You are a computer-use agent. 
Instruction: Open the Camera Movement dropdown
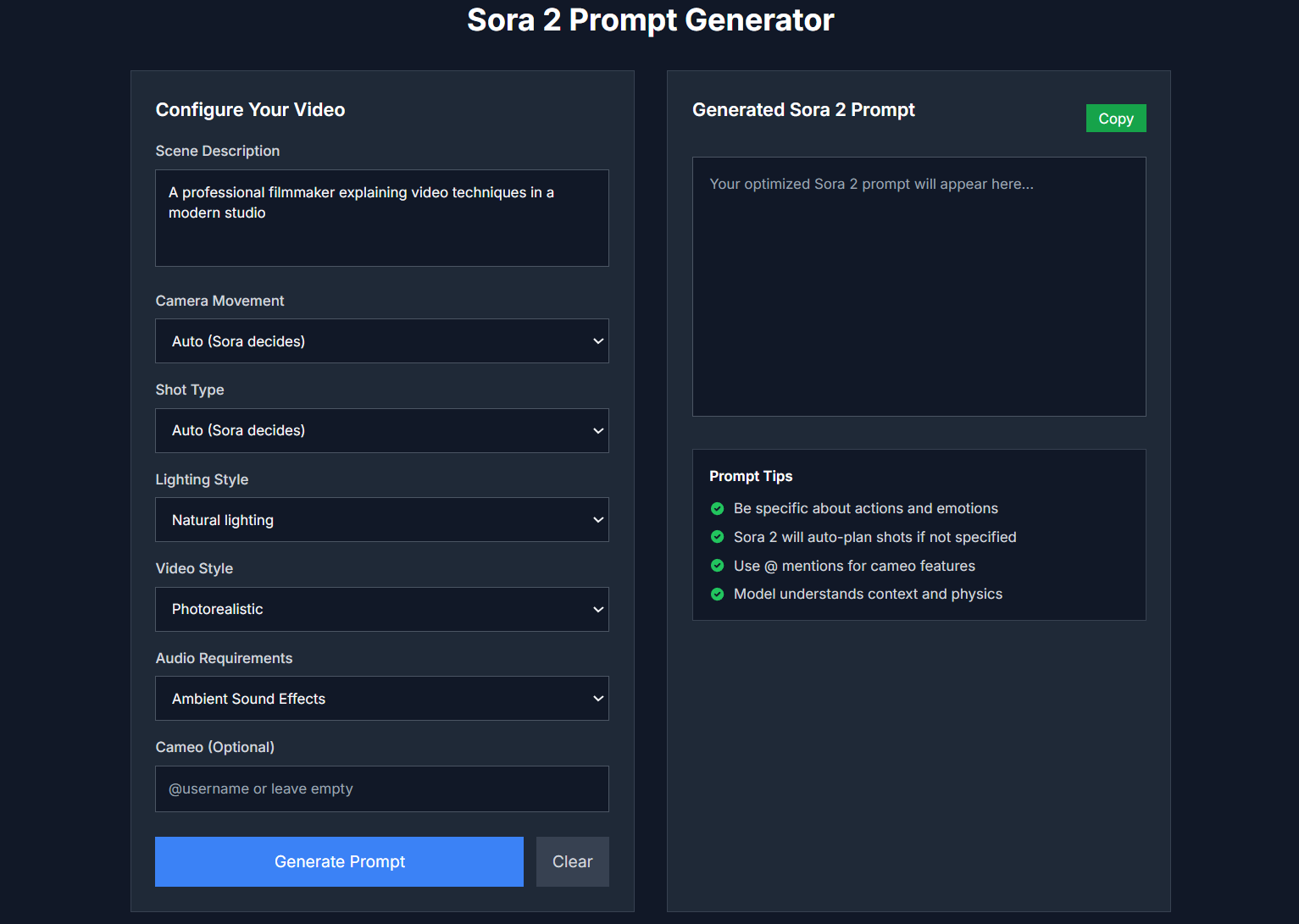tap(381, 341)
